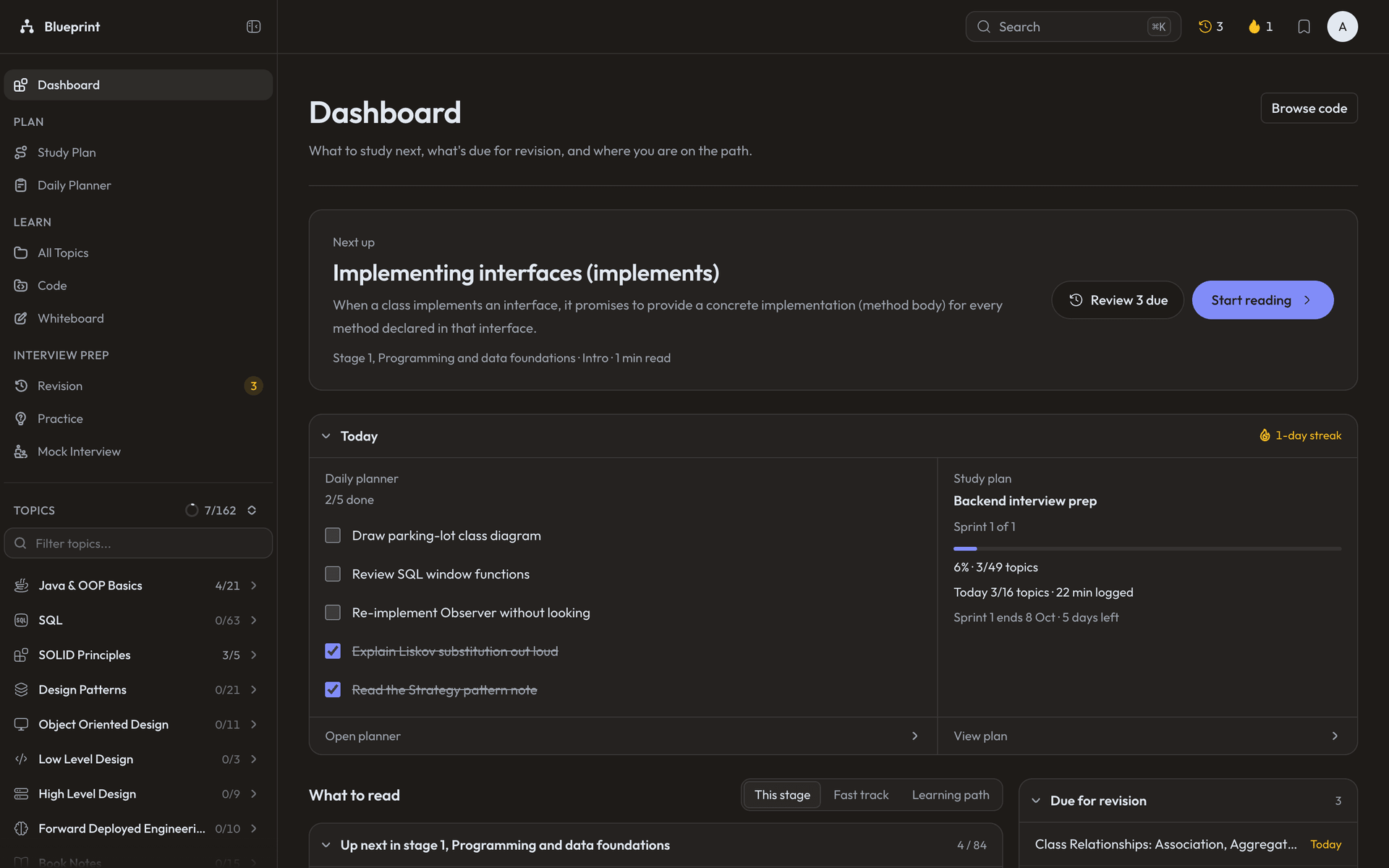
Task: Expand Design Patterns chevron
Action: click(x=254, y=689)
